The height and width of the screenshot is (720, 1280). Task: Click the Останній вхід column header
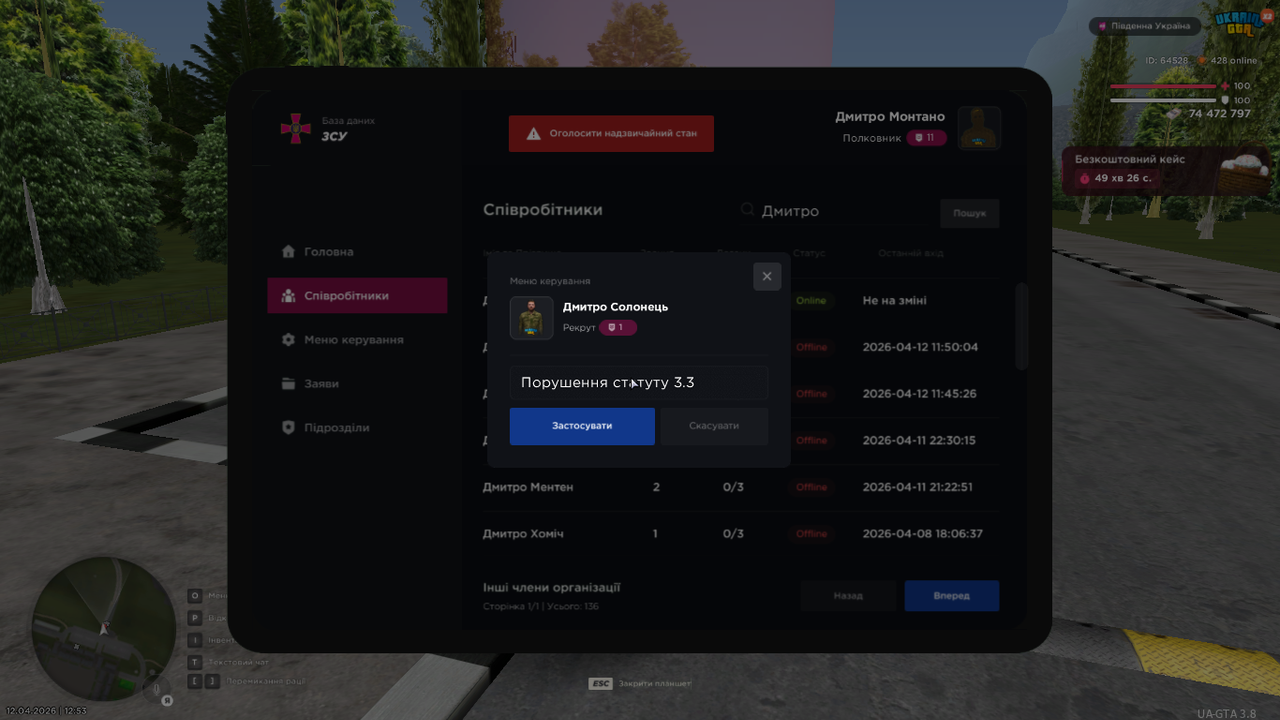coord(911,253)
